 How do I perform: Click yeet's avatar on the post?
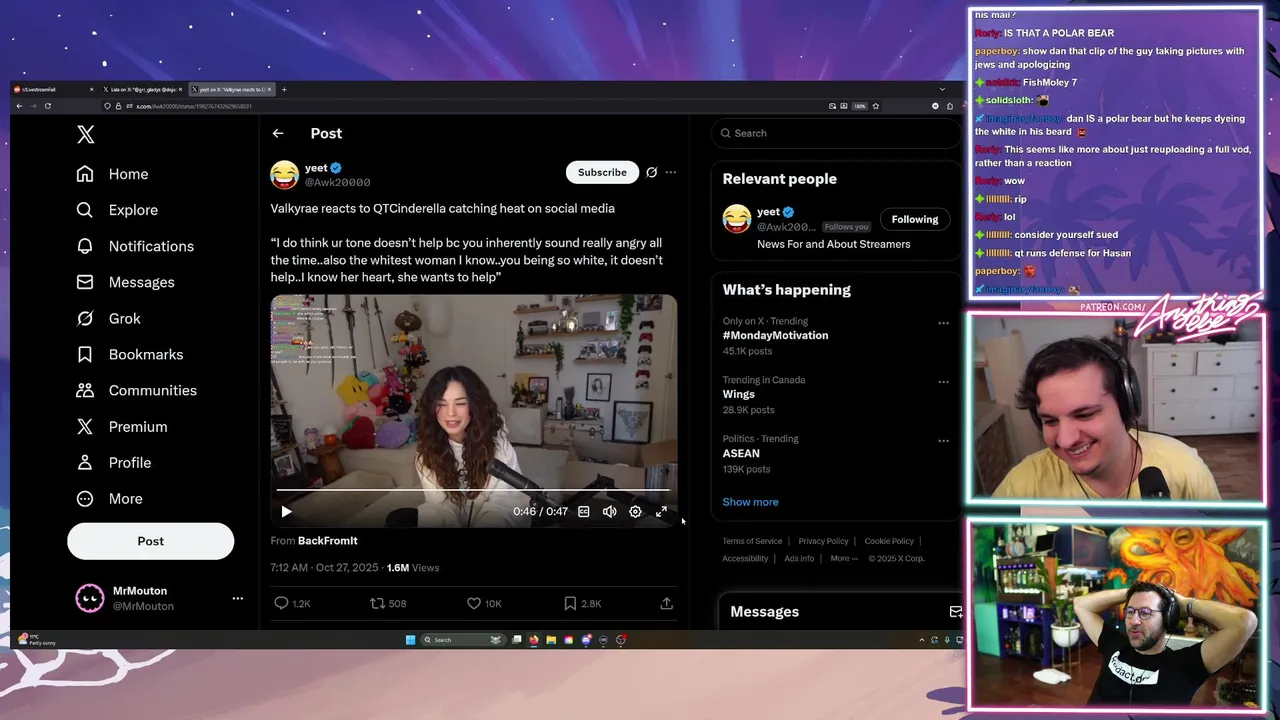(x=285, y=175)
